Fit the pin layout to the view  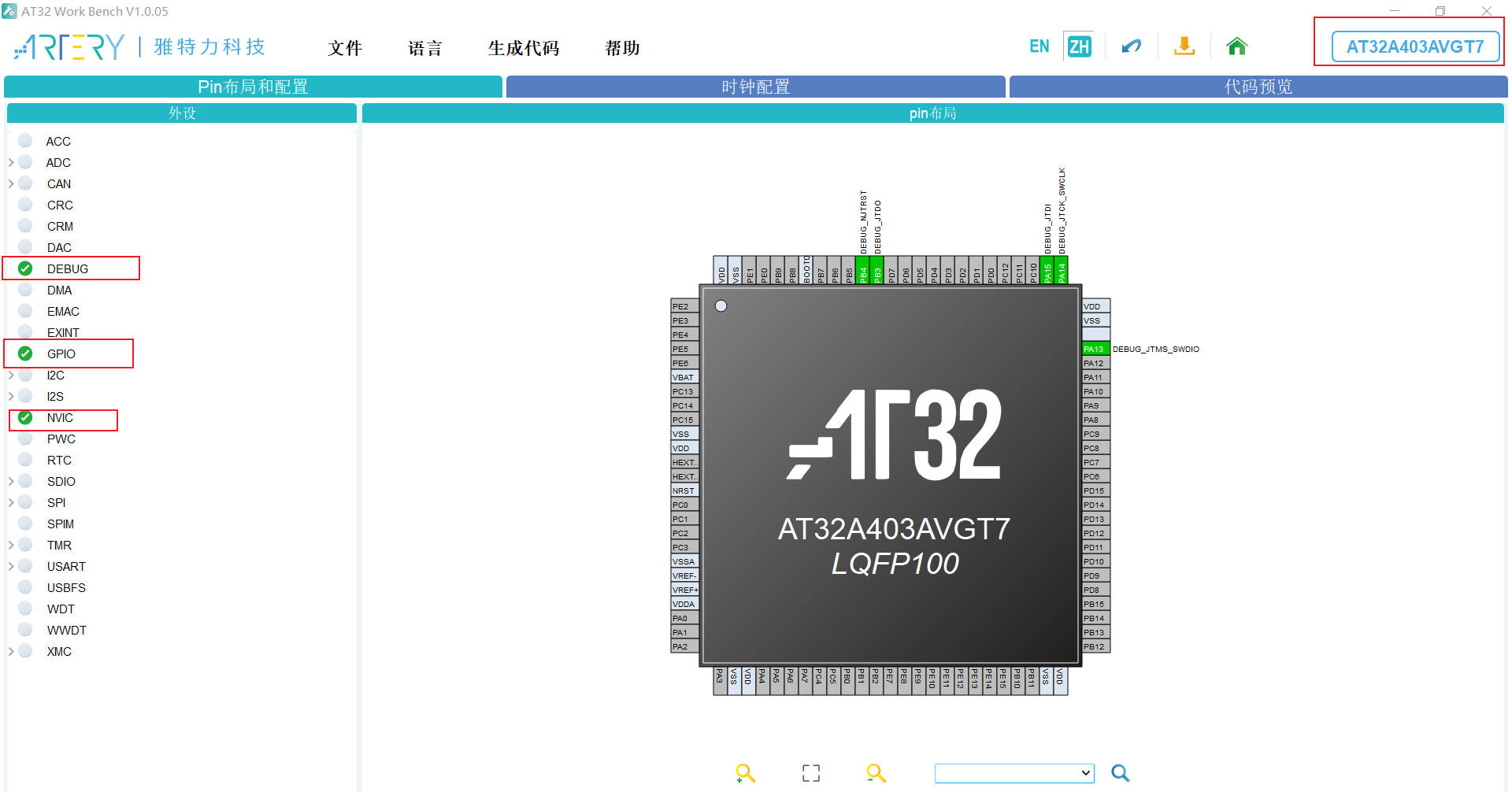pyautogui.click(x=810, y=773)
